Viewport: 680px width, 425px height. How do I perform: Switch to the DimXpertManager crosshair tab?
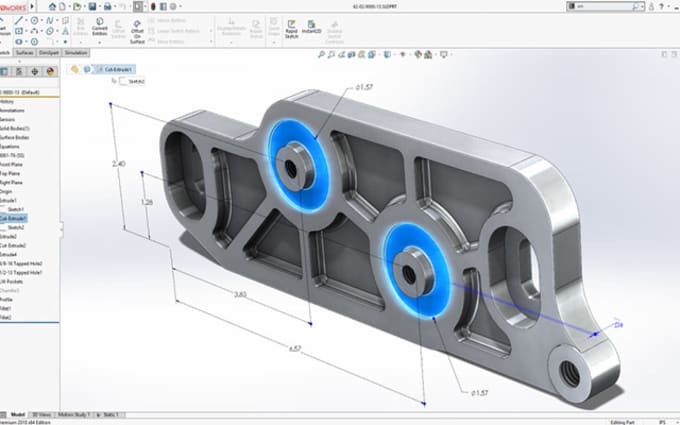point(35,71)
